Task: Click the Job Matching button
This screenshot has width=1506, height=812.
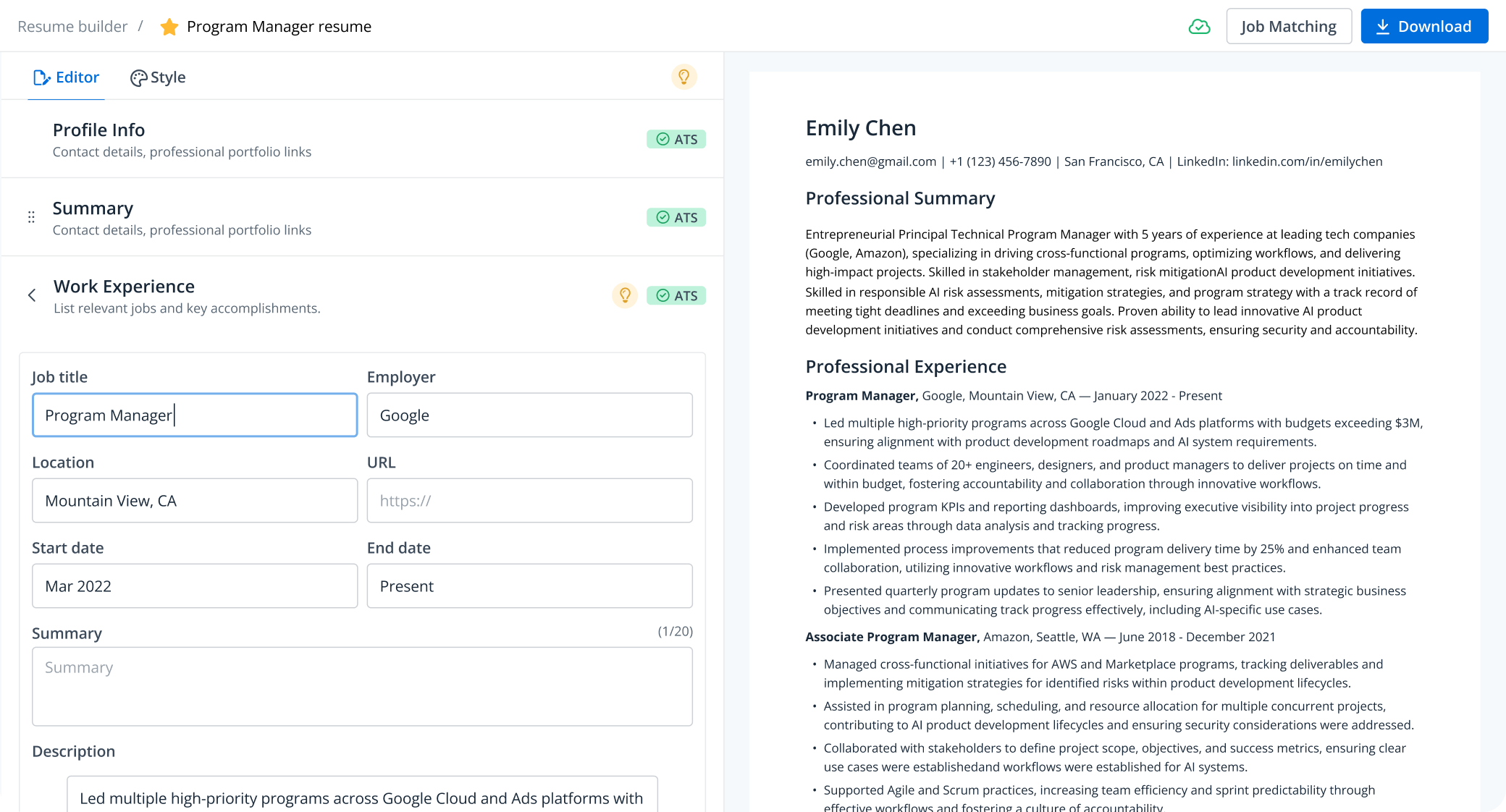Action: (x=1289, y=25)
